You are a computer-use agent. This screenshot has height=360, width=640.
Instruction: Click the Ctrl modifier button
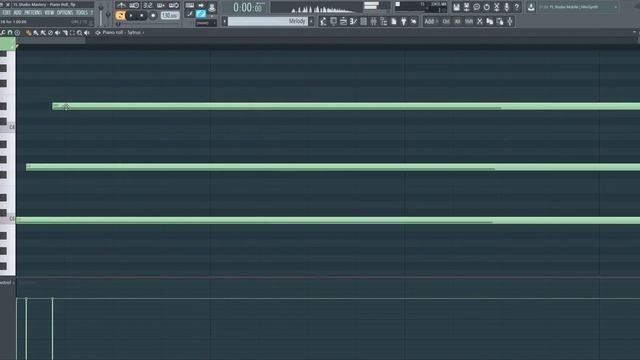[x=446, y=21]
